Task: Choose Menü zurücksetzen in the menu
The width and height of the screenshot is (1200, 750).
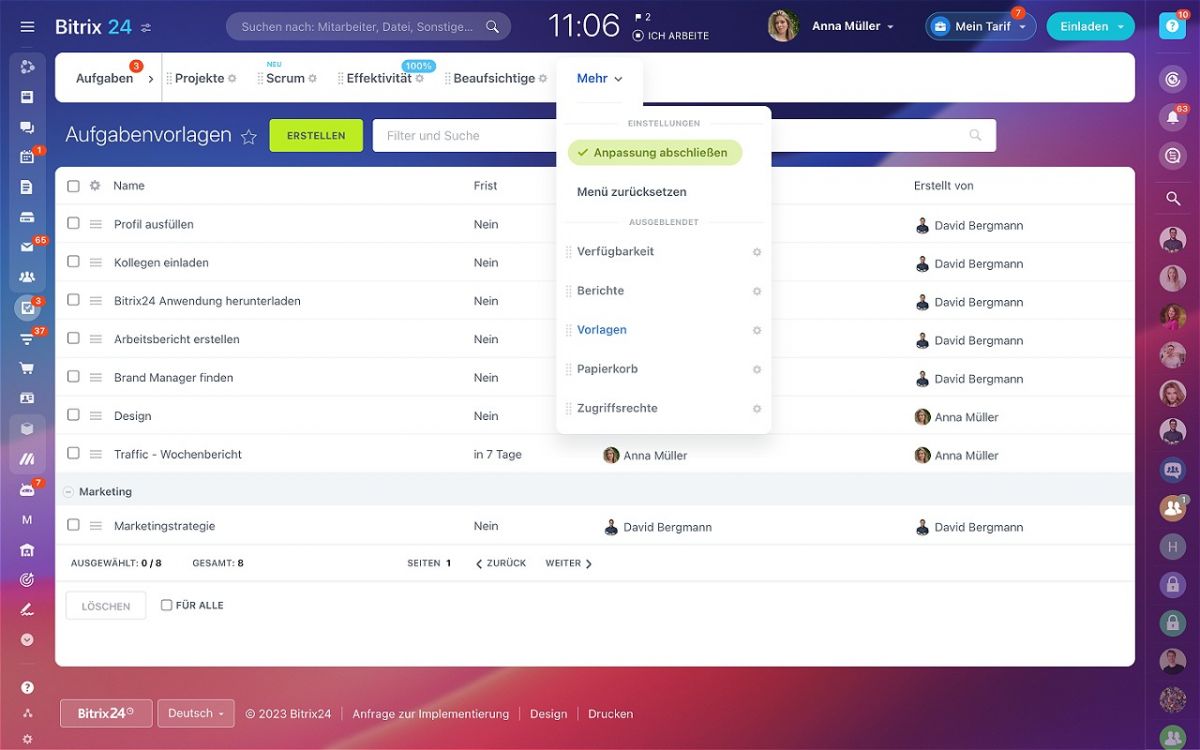Action: coord(632,192)
